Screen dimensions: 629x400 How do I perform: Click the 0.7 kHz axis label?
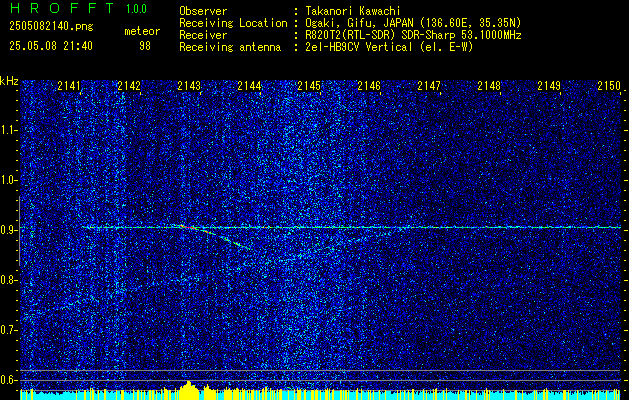point(9,330)
